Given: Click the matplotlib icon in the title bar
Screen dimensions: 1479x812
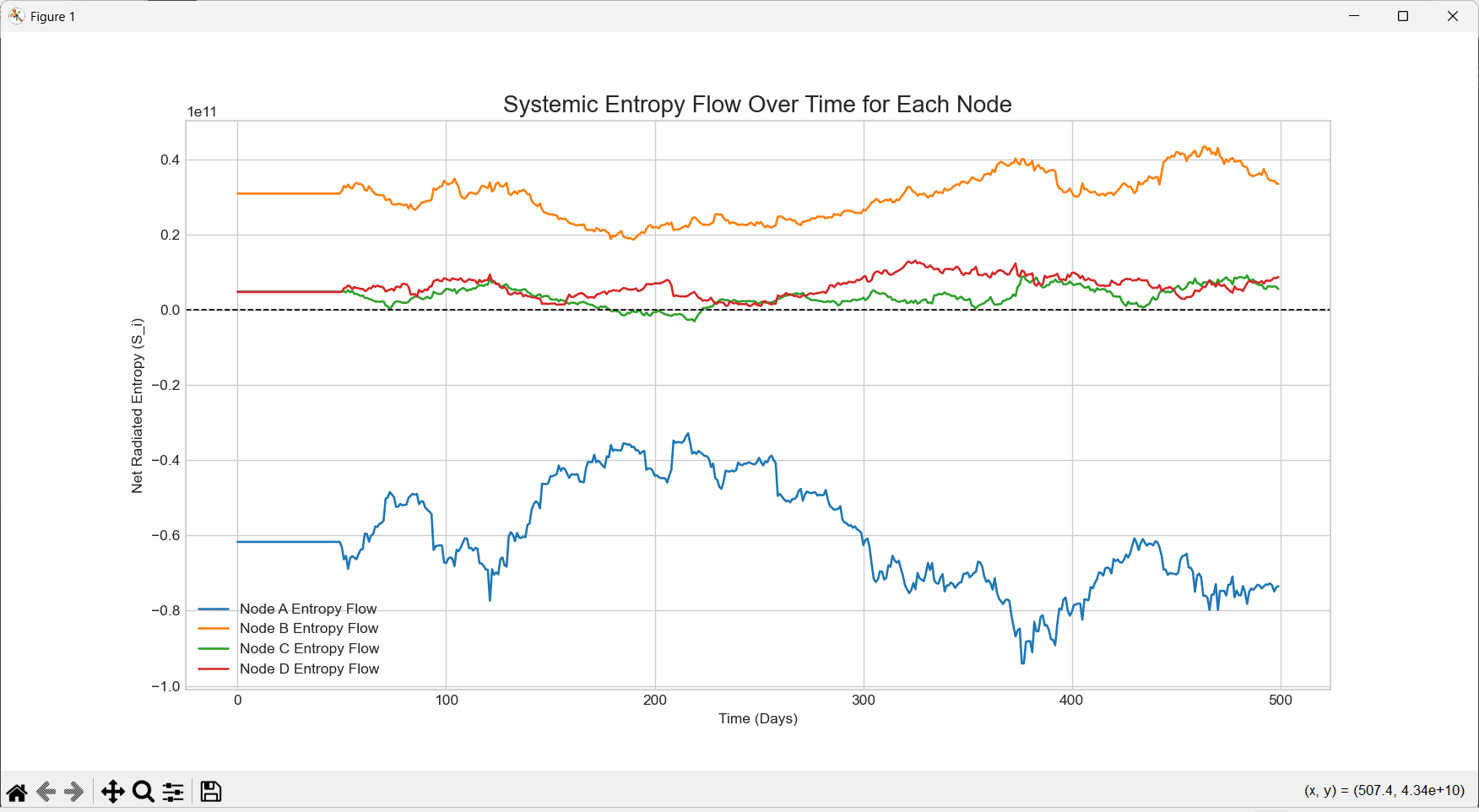Looking at the screenshot, I should tap(16, 16).
